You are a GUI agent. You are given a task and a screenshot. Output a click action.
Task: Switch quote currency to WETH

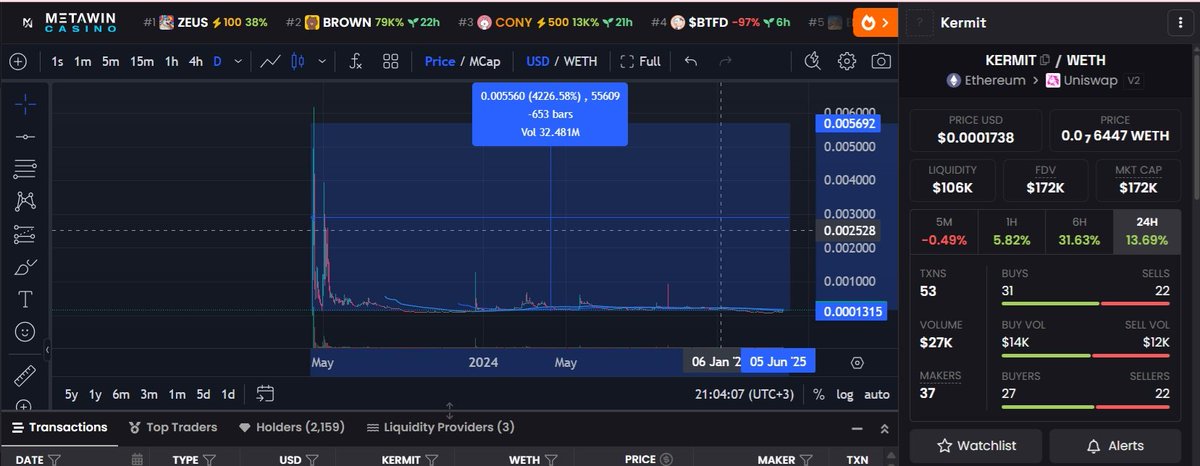click(581, 61)
